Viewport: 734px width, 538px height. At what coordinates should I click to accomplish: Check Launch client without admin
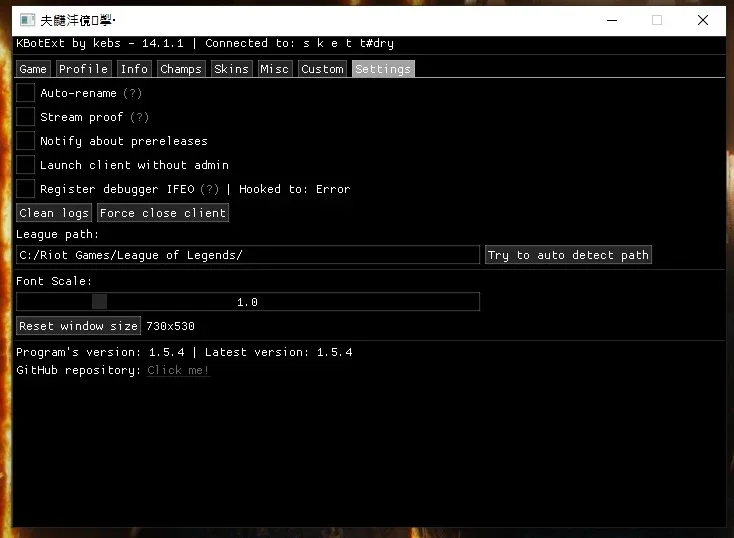[x=25, y=165]
